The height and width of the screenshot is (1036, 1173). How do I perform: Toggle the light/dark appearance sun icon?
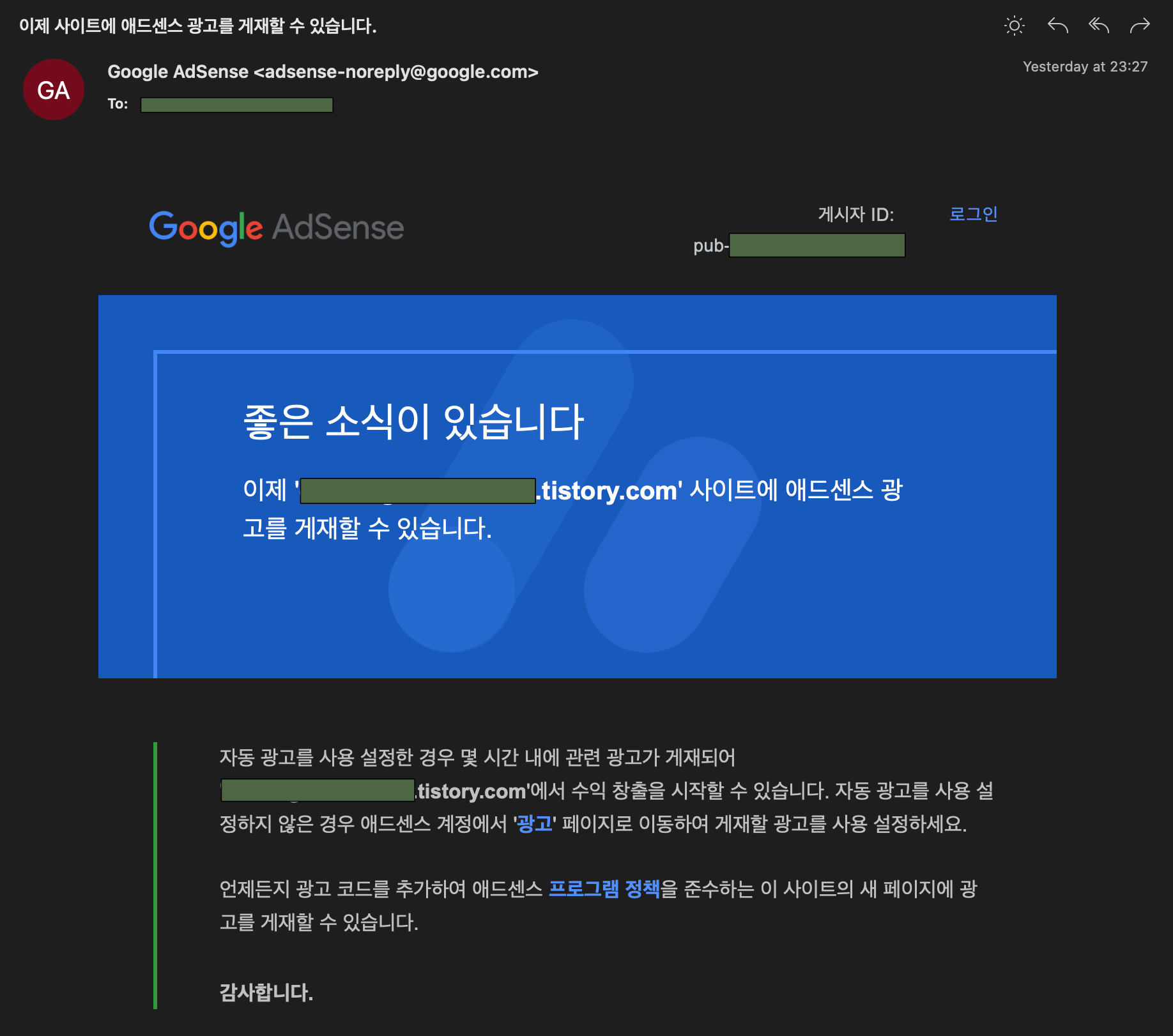tap(1014, 26)
